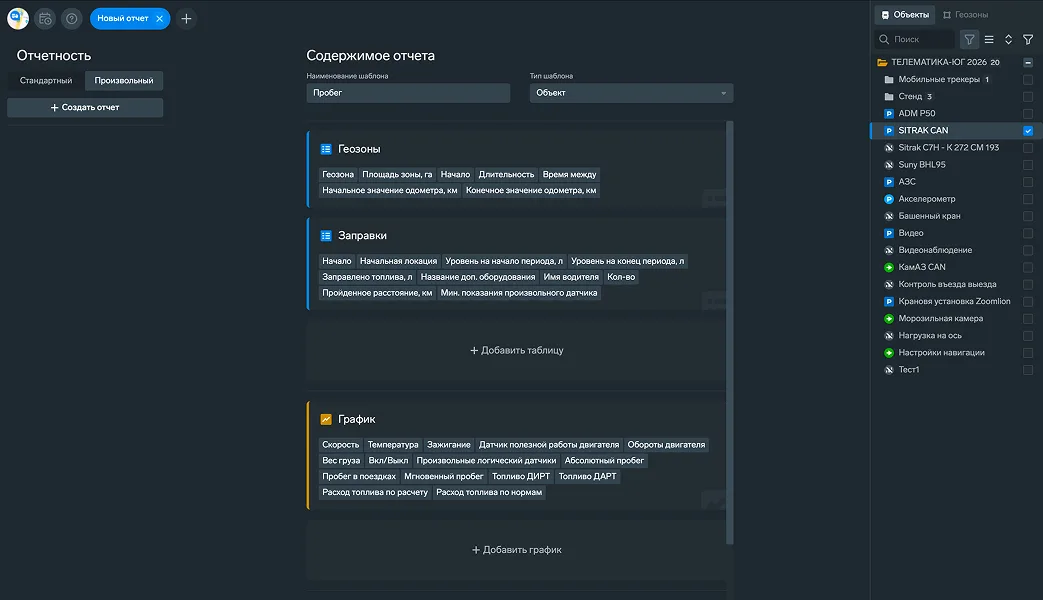Switch to Стандартный reports tab

pos(46,80)
